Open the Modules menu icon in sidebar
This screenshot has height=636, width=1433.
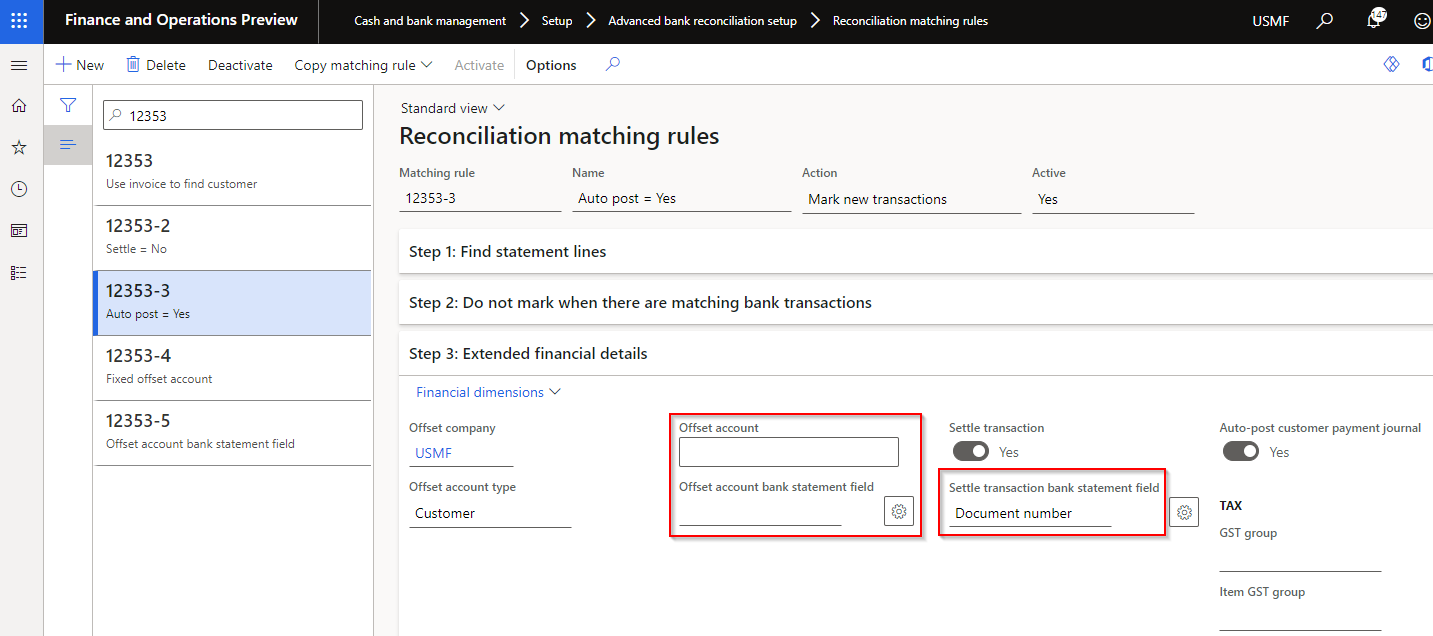pos(18,272)
